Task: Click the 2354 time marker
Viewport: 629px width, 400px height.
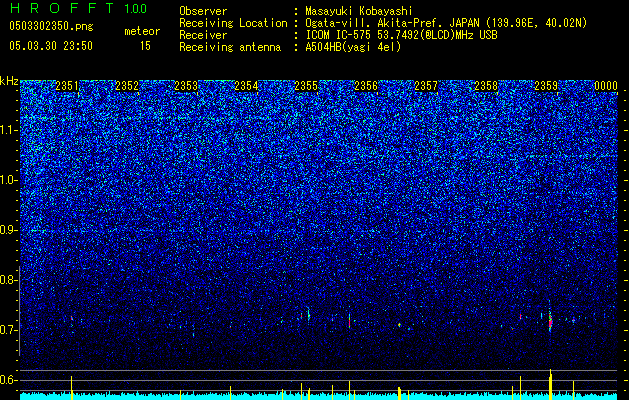Action: point(246,86)
